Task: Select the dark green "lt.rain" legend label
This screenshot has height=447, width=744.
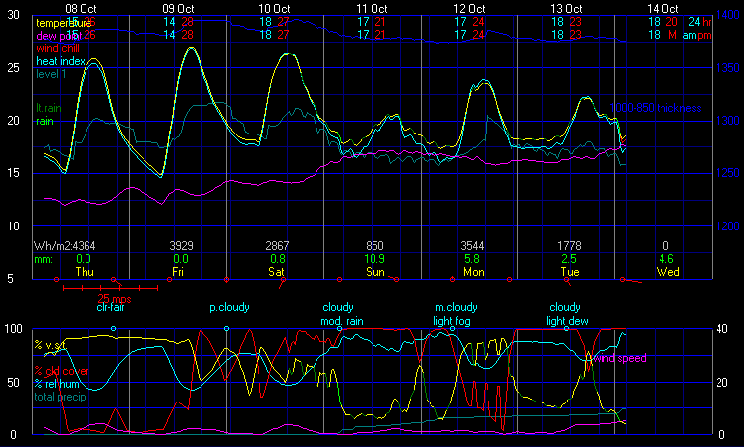Action: click(x=49, y=108)
